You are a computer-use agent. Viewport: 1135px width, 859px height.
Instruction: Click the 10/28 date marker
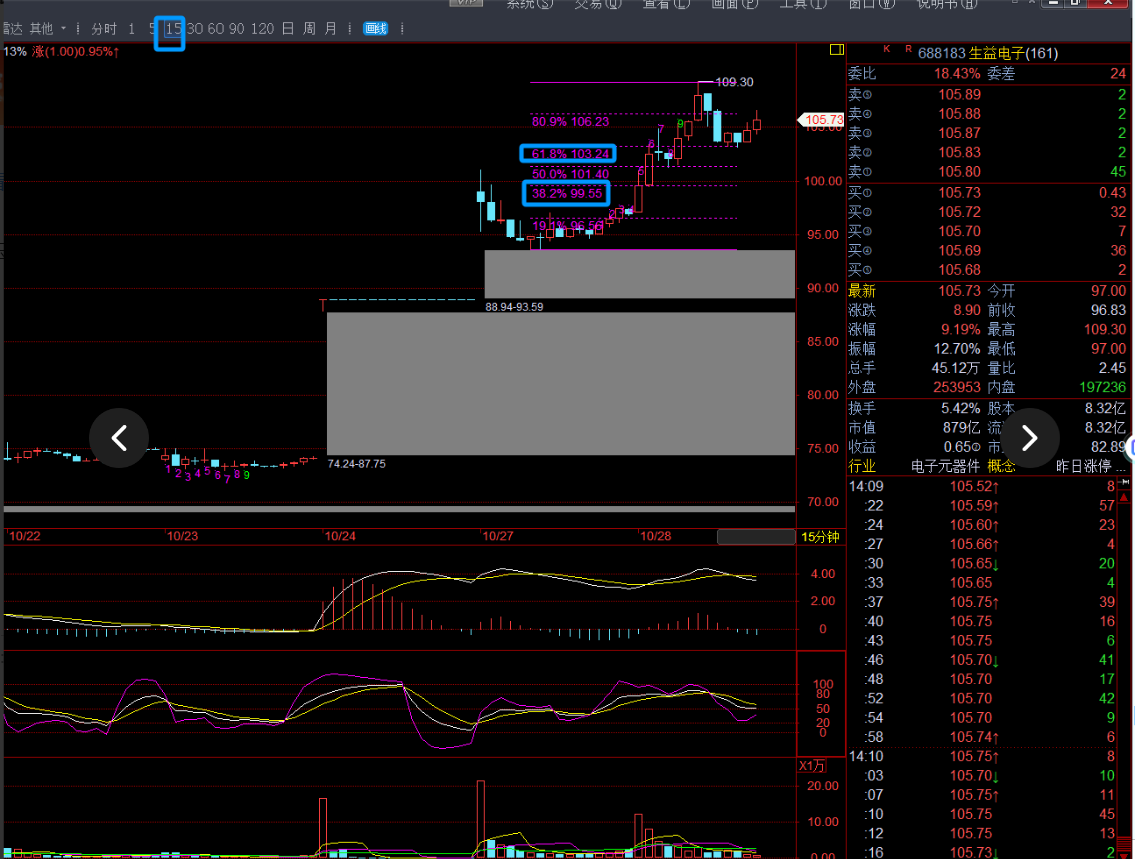point(656,536)
